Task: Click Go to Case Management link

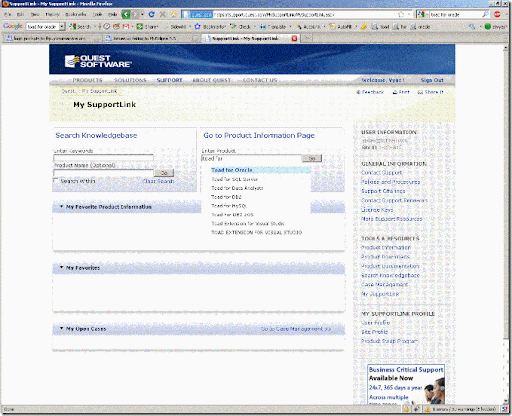Action: [296, 329]
